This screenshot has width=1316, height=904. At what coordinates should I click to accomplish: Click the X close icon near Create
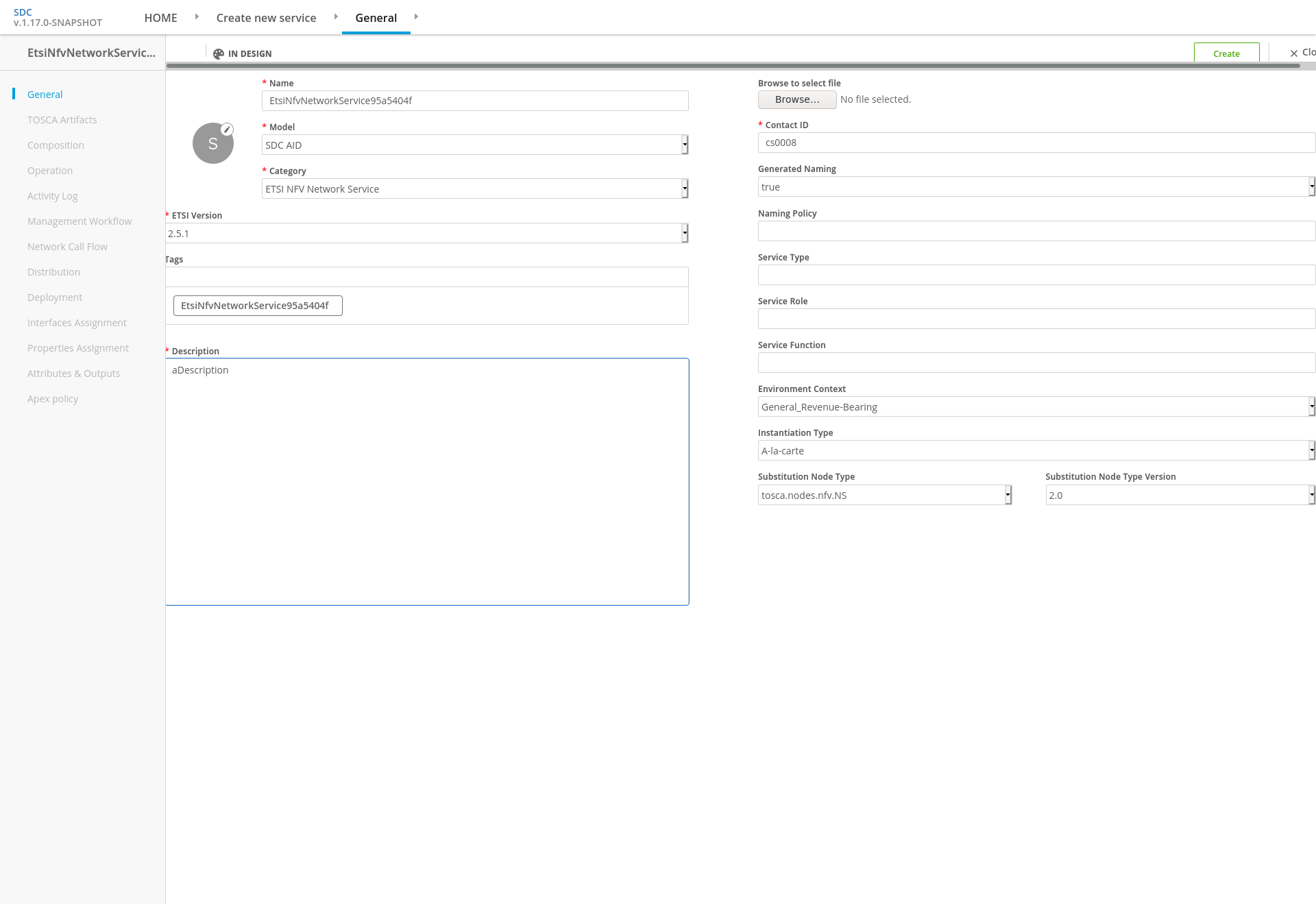(1294, 53)
